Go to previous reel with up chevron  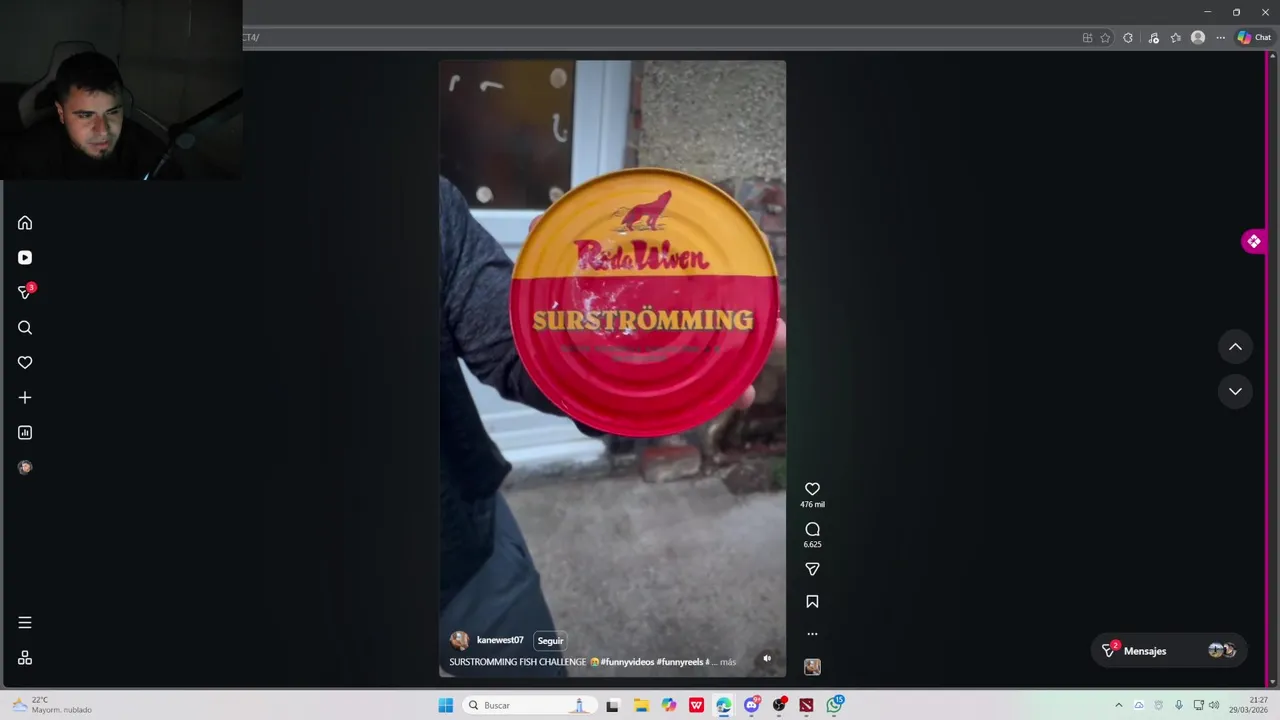(x=1235, y=347)
